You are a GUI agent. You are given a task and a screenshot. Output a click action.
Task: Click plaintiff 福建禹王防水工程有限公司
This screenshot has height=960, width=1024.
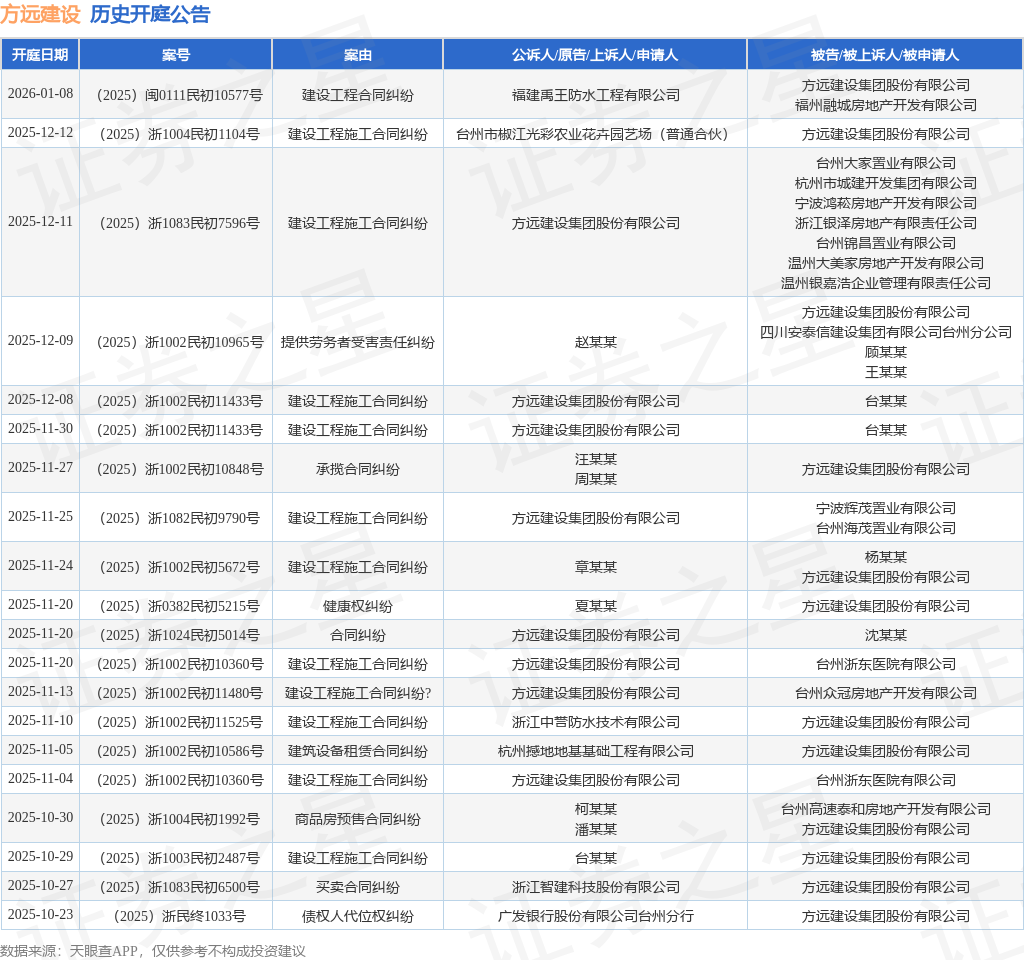[x=596, y=95]
